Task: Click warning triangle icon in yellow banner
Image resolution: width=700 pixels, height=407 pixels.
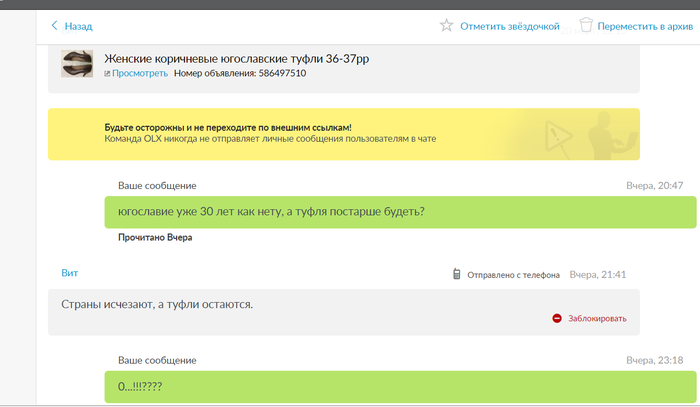Action: [x=558, y=136]
